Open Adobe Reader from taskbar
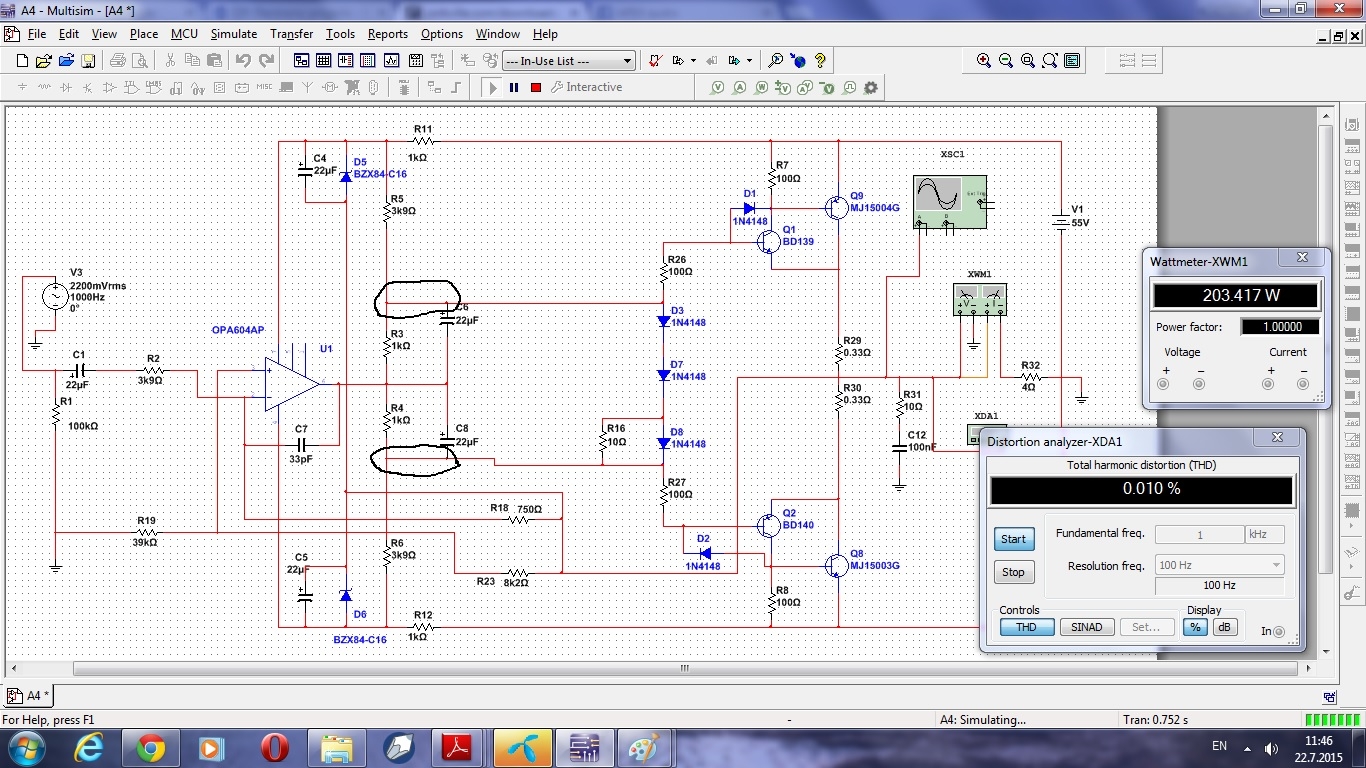The height and width of the screenshot is (768, 1366). [458, 747]
